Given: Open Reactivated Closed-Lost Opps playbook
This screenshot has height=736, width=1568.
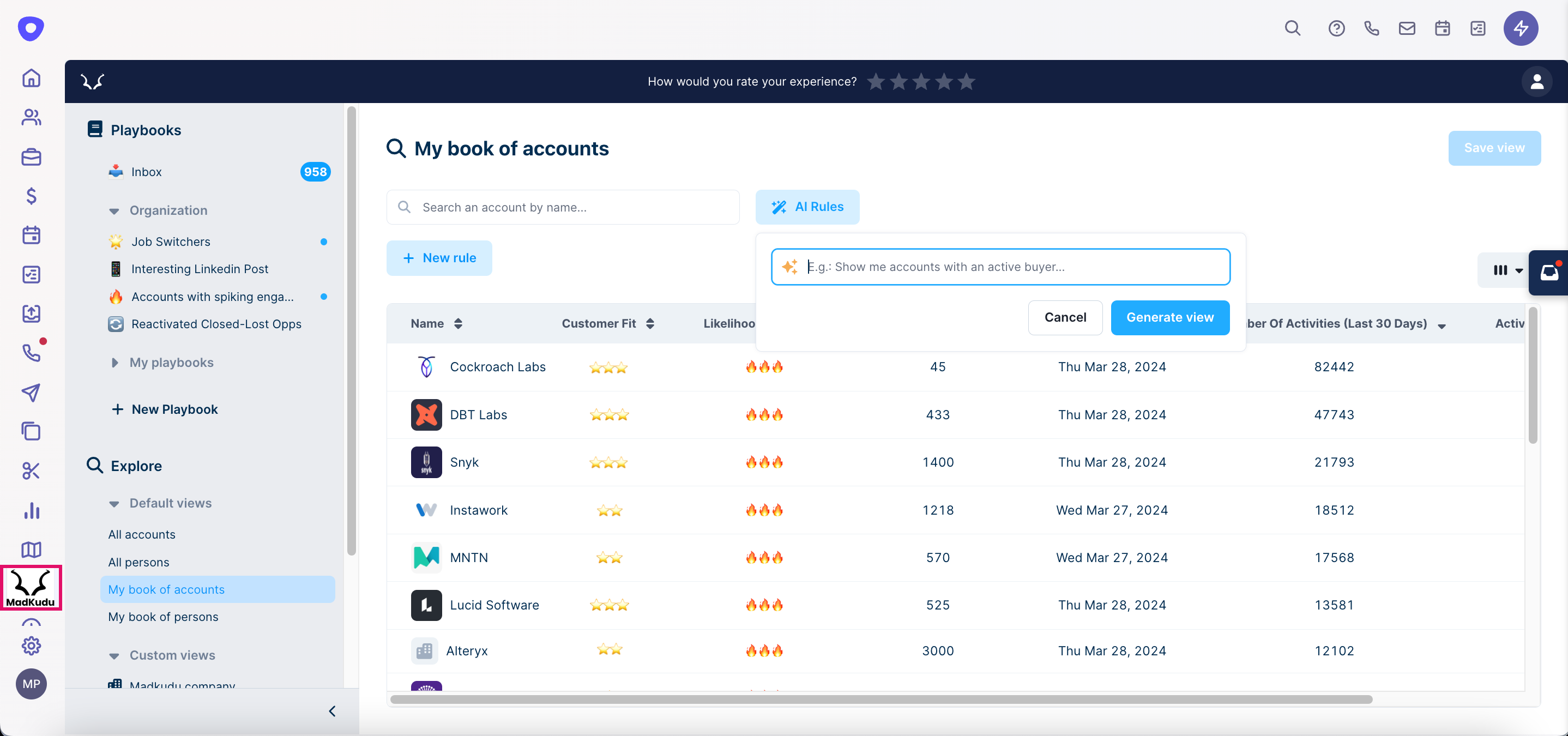Looking at the screenshot, I should click(216, 324).
